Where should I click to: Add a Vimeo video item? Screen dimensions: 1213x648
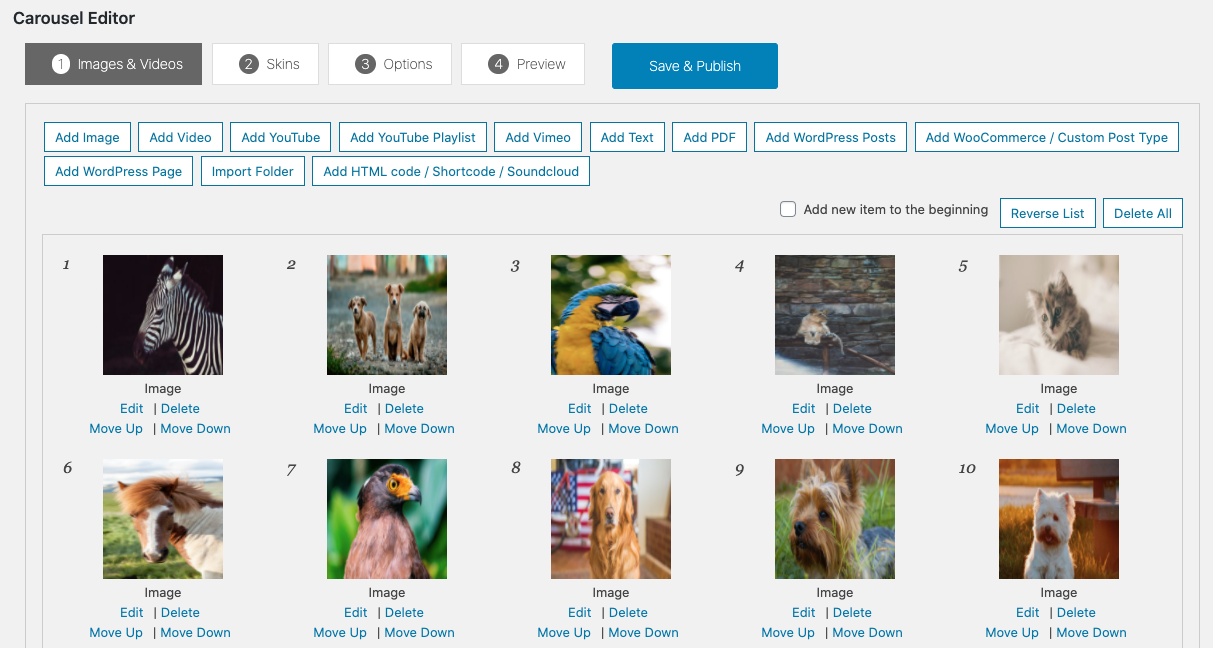pyautogui.click(x=538, y=138)
